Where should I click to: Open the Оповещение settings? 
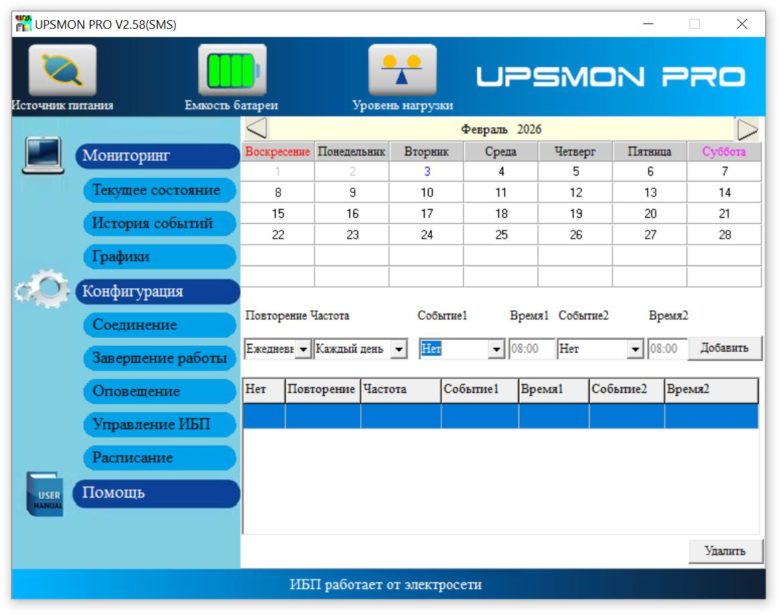pyautogui.click(x=160, y=392)
